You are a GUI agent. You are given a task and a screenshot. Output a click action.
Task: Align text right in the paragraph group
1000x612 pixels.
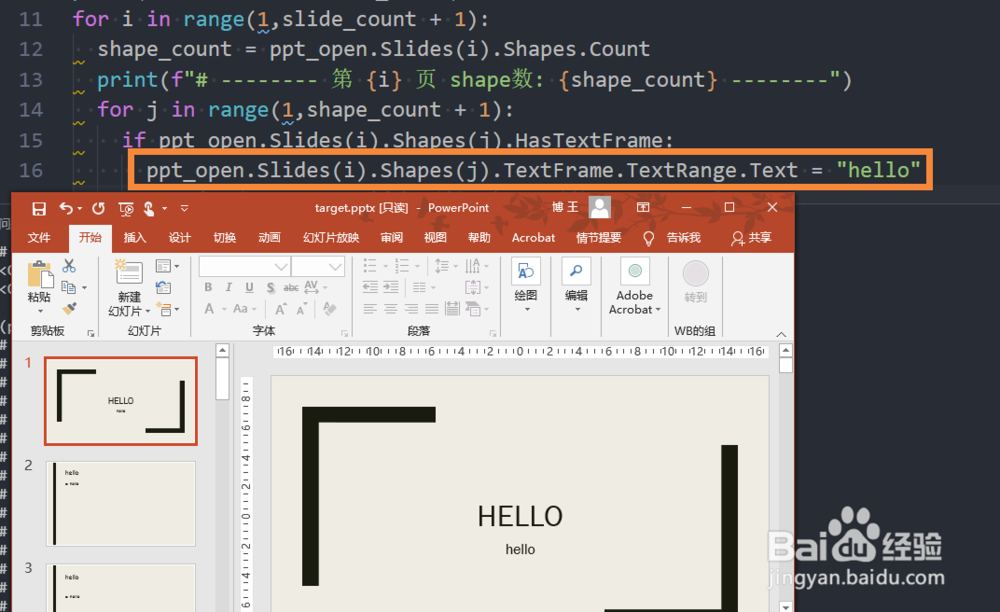click(x=411, y=309)
